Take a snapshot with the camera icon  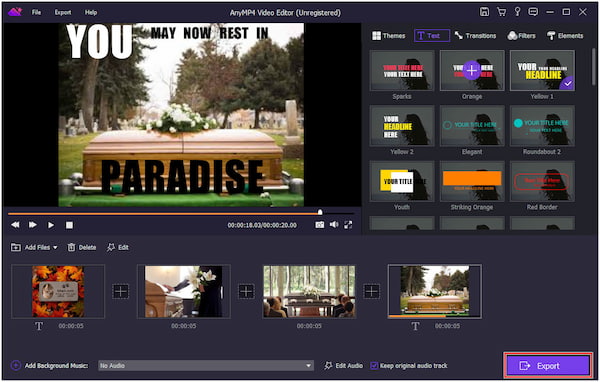320,225
